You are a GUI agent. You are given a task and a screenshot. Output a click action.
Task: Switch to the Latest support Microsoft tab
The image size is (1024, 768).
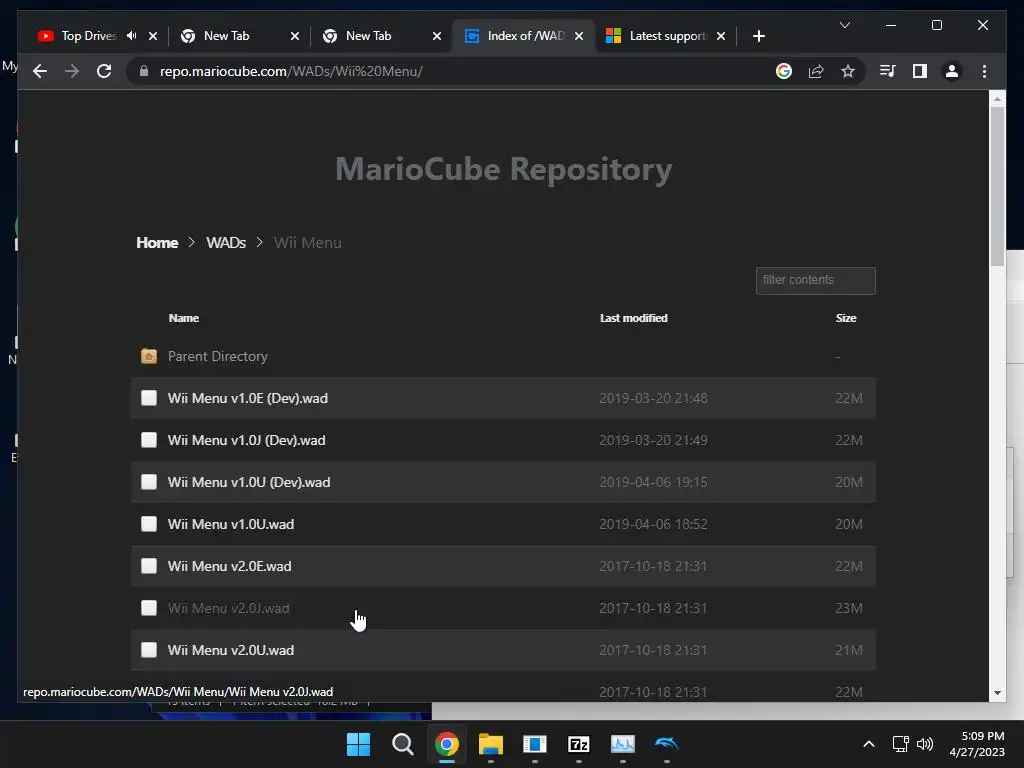point(667,36)
